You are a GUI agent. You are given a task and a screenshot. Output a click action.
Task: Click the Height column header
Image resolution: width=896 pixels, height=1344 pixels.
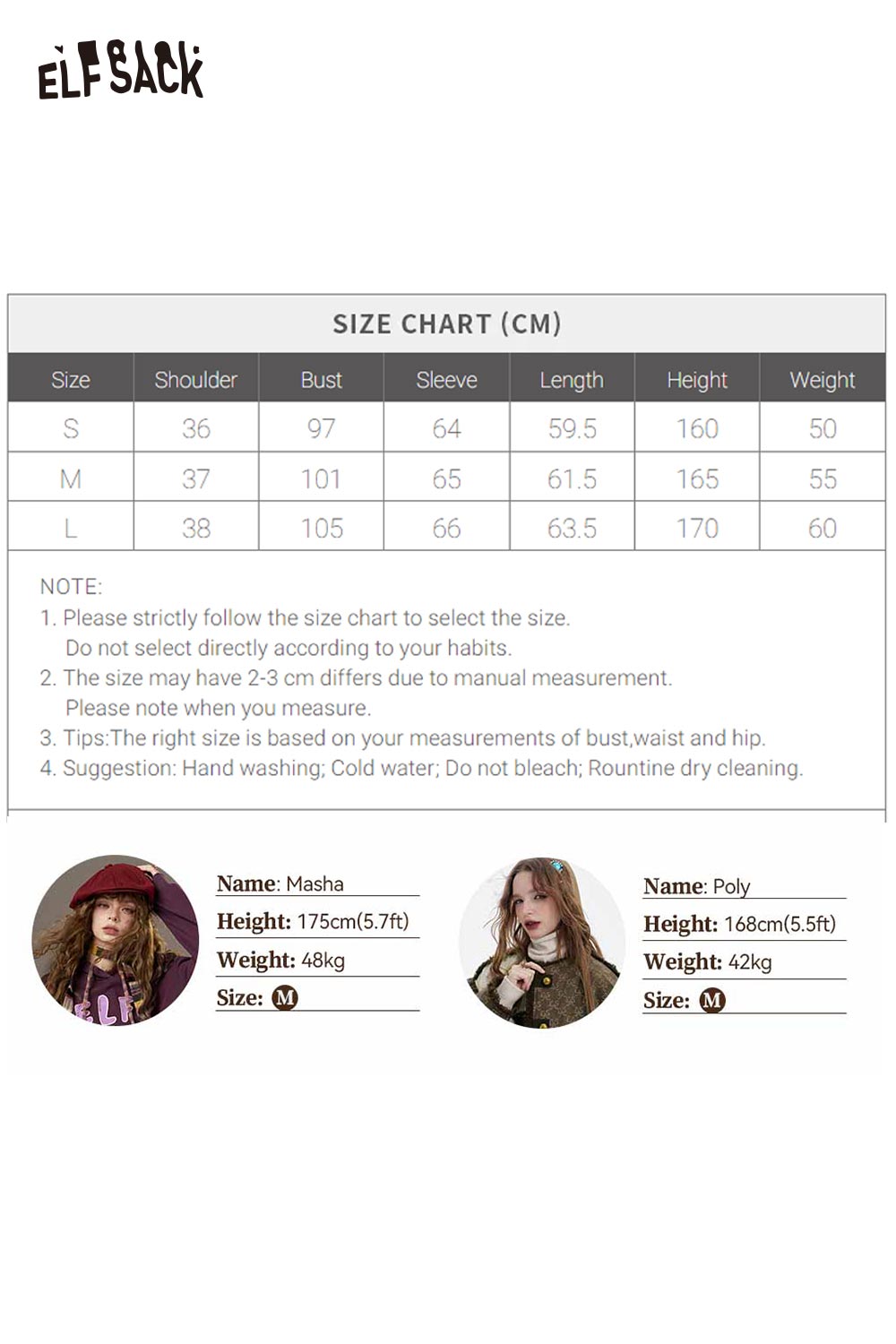tap(697, 380)
